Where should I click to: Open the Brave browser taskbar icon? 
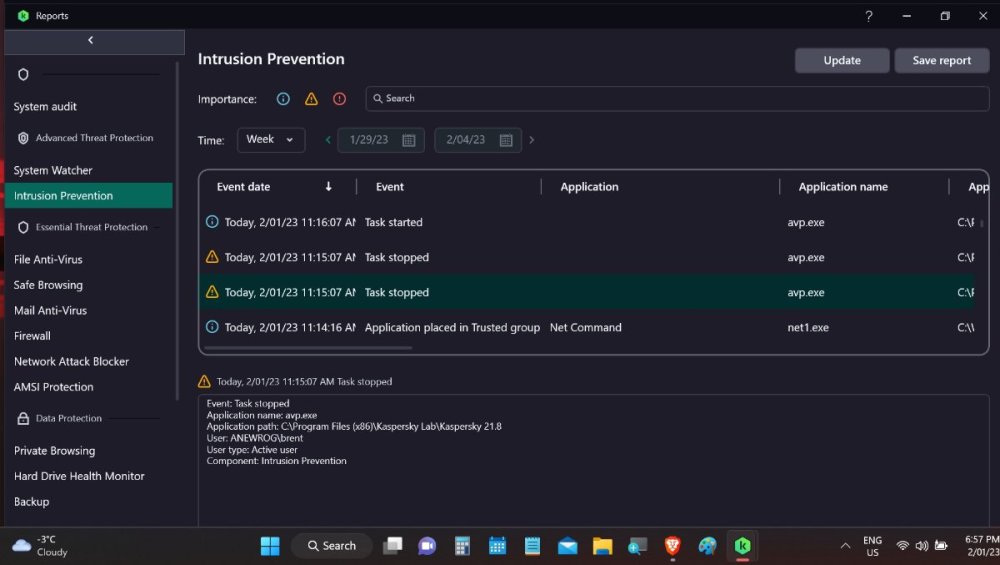point(672,546)
